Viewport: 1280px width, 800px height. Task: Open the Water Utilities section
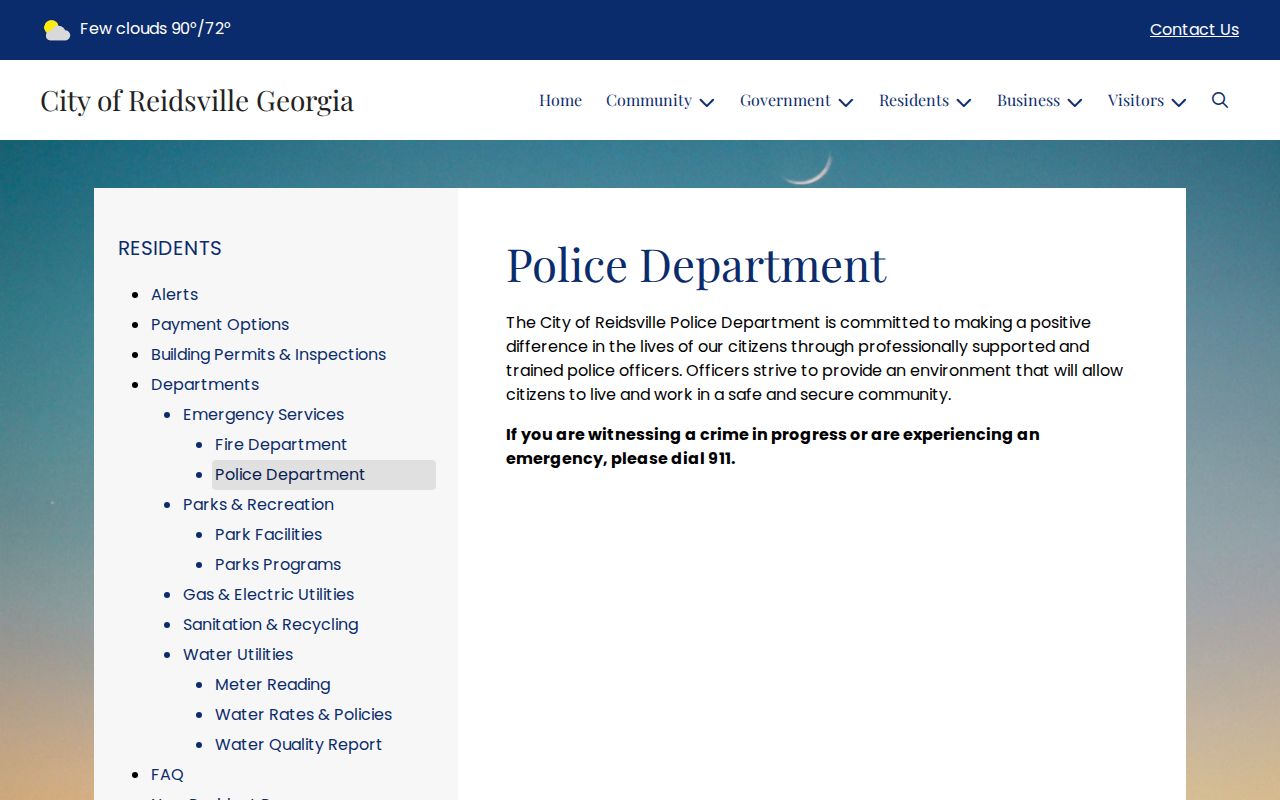(x=238, y=654)
